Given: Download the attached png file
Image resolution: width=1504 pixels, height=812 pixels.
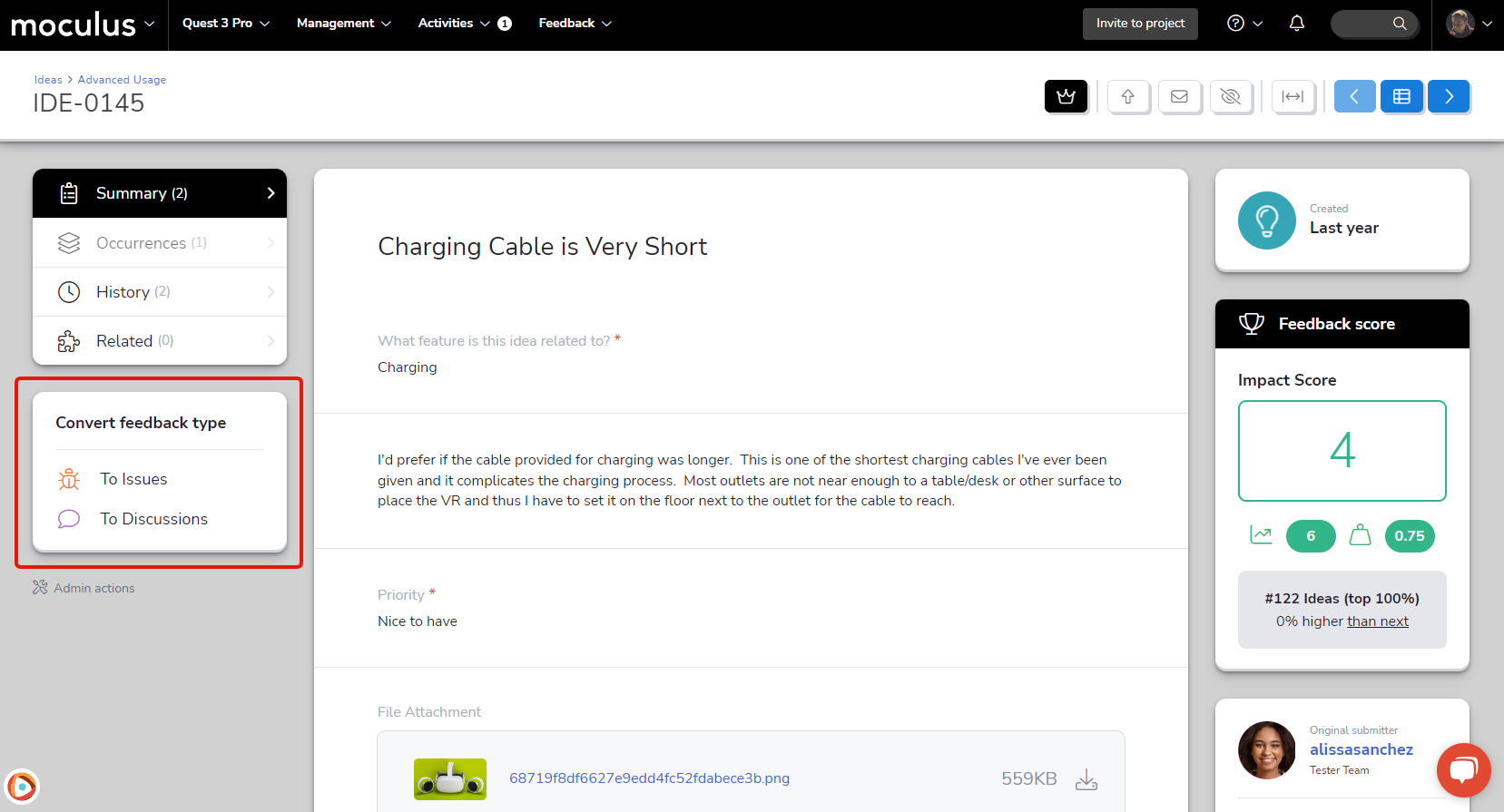Looking at the screenshot, I should pyautogui.click(x=1086, y=779).
